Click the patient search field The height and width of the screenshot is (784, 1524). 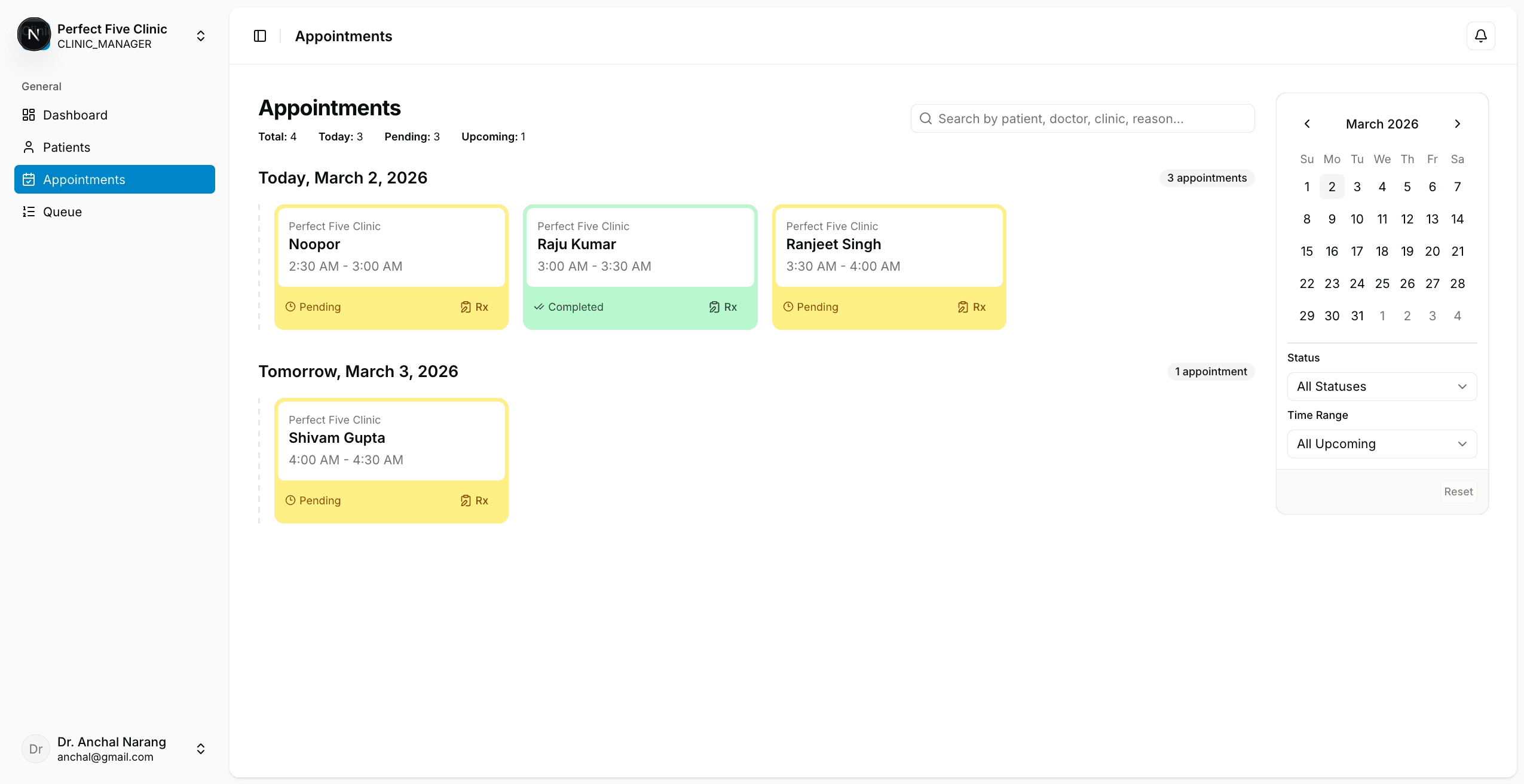point(1082,118)
